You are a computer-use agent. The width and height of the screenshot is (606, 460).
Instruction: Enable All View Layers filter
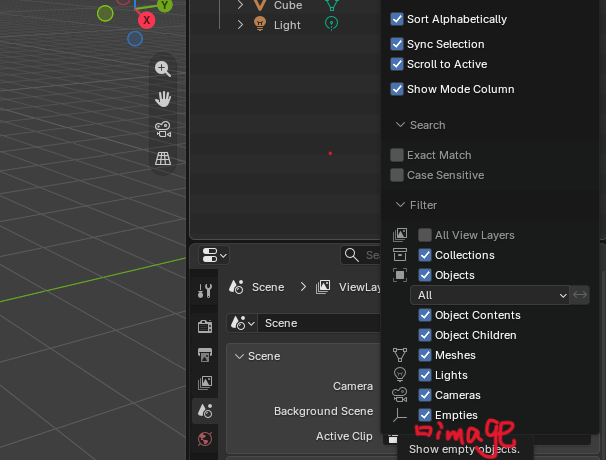[425, 235]
